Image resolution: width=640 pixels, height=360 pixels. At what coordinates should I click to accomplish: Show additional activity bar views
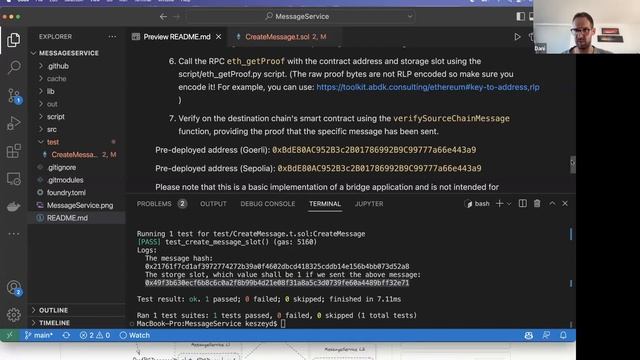(x=13, y=234)
